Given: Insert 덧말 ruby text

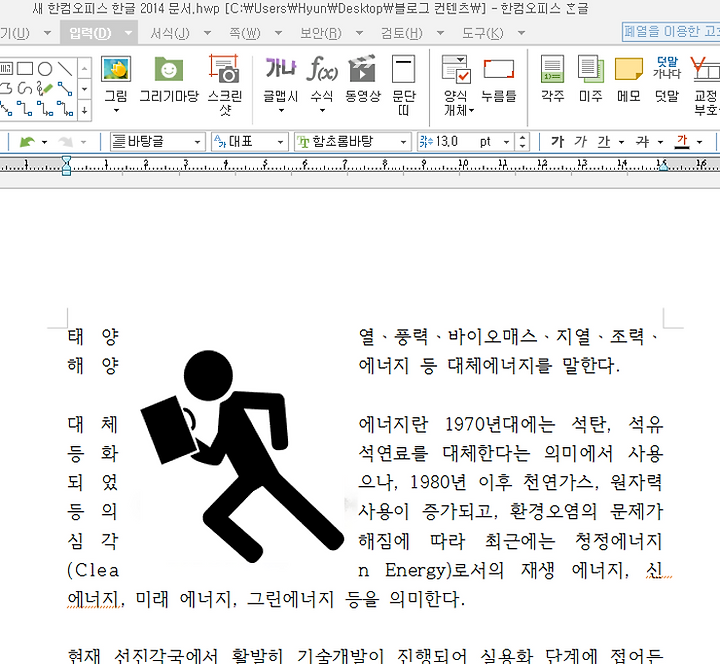Looking at the screenshot, I should click(x=667, y=78).
